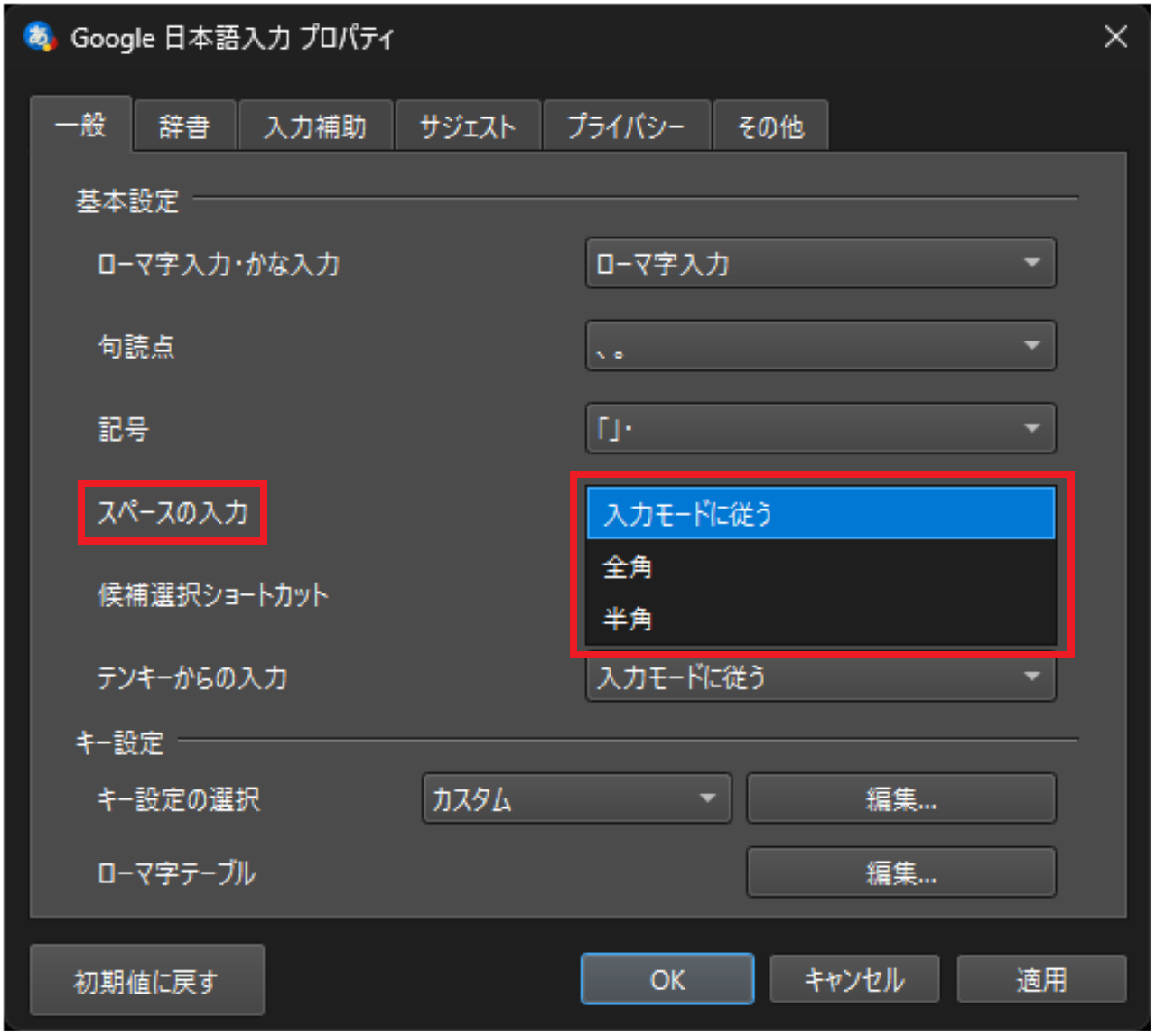Image resolution: width=1156 pixels, height=1036 pixels.
Task: Switch to the 辞書 tab
Action: 184,126
